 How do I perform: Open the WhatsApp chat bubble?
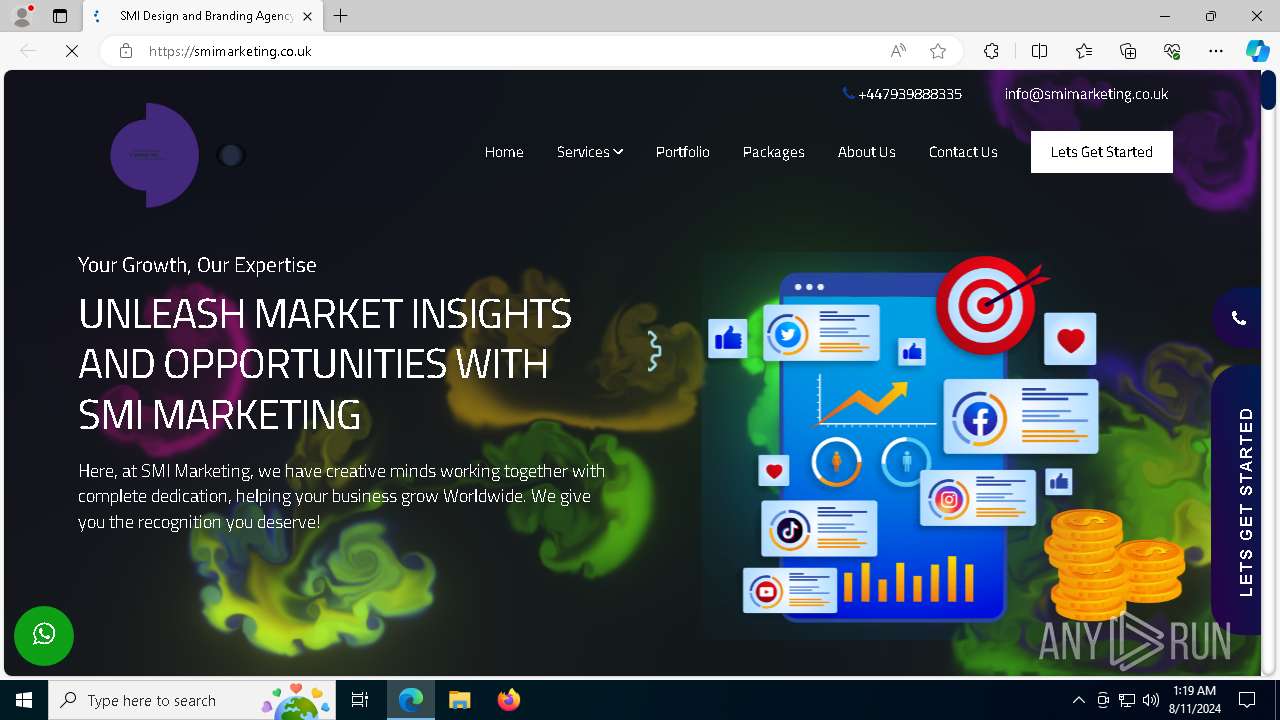pos(44,636)
